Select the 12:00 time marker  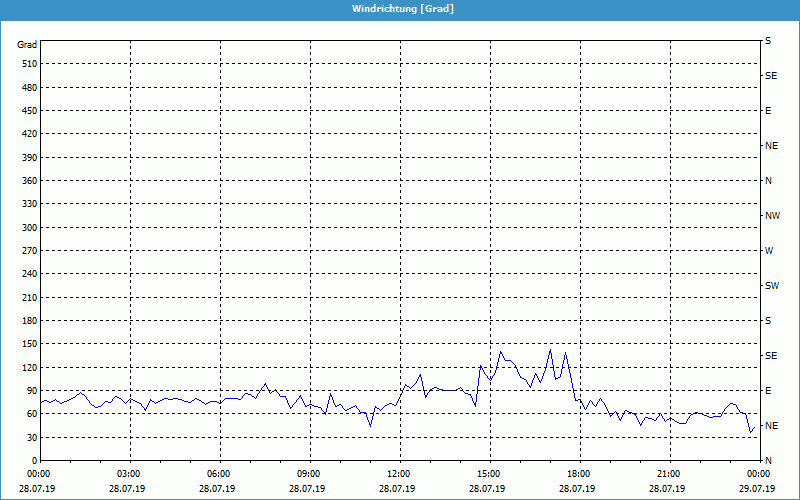tap(399, 474)
